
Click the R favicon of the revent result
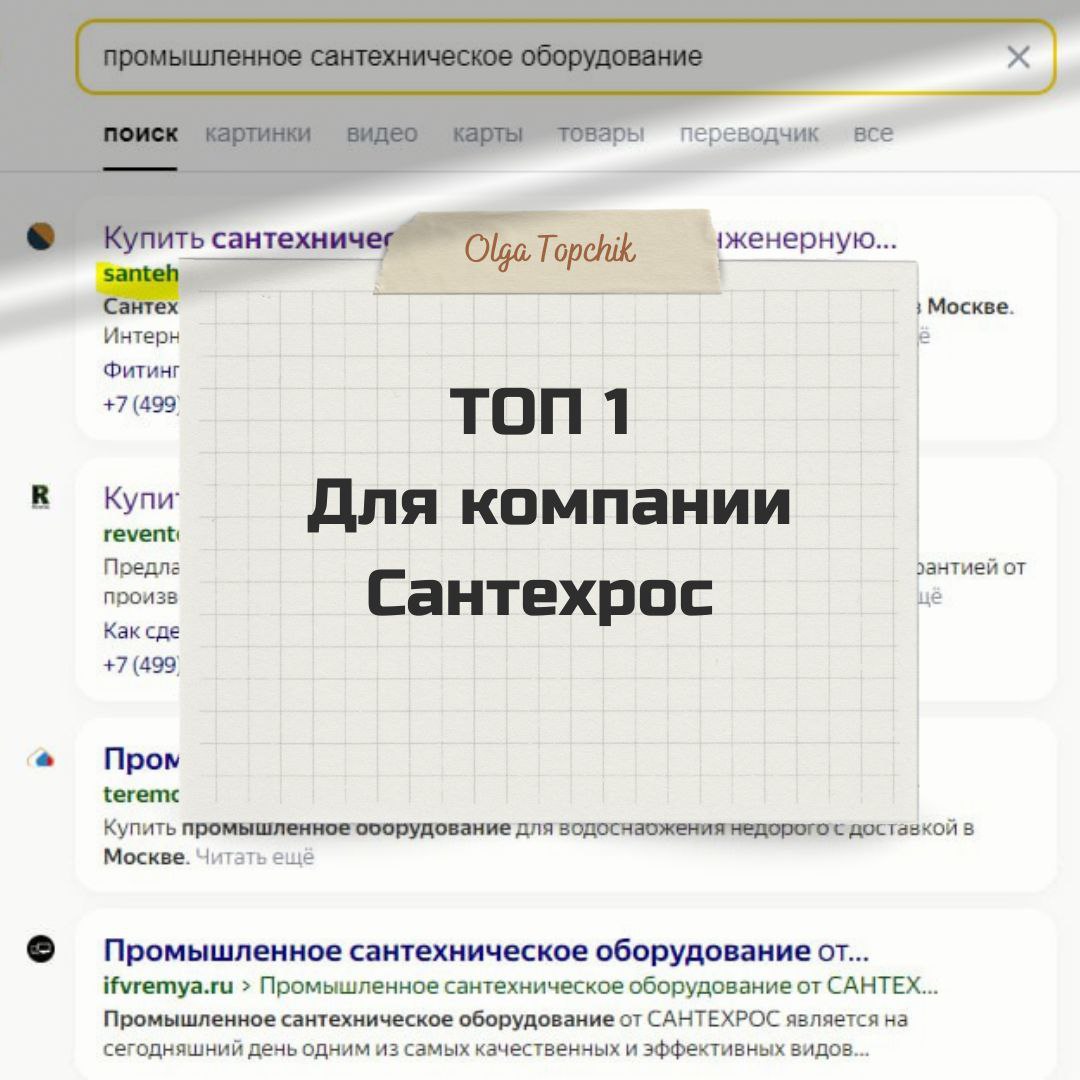pyautogui.click(x=41, y=496)
